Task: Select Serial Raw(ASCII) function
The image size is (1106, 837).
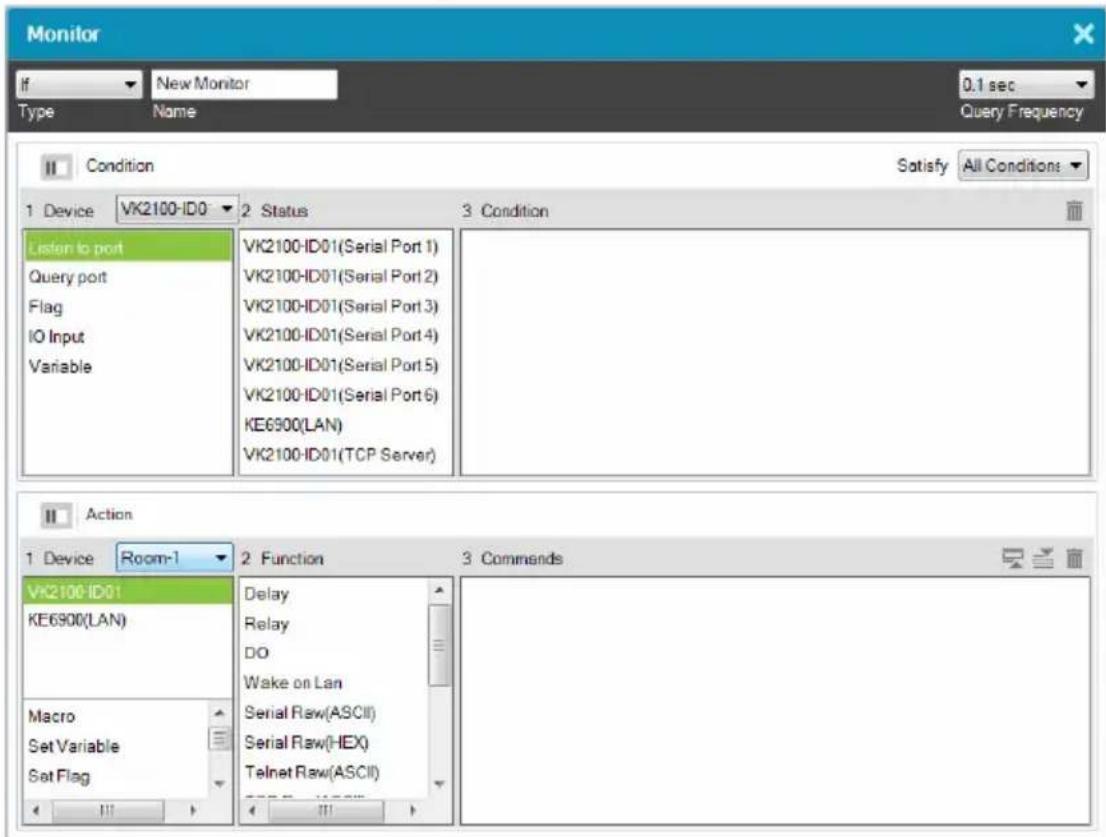Action: click(335, 713)
